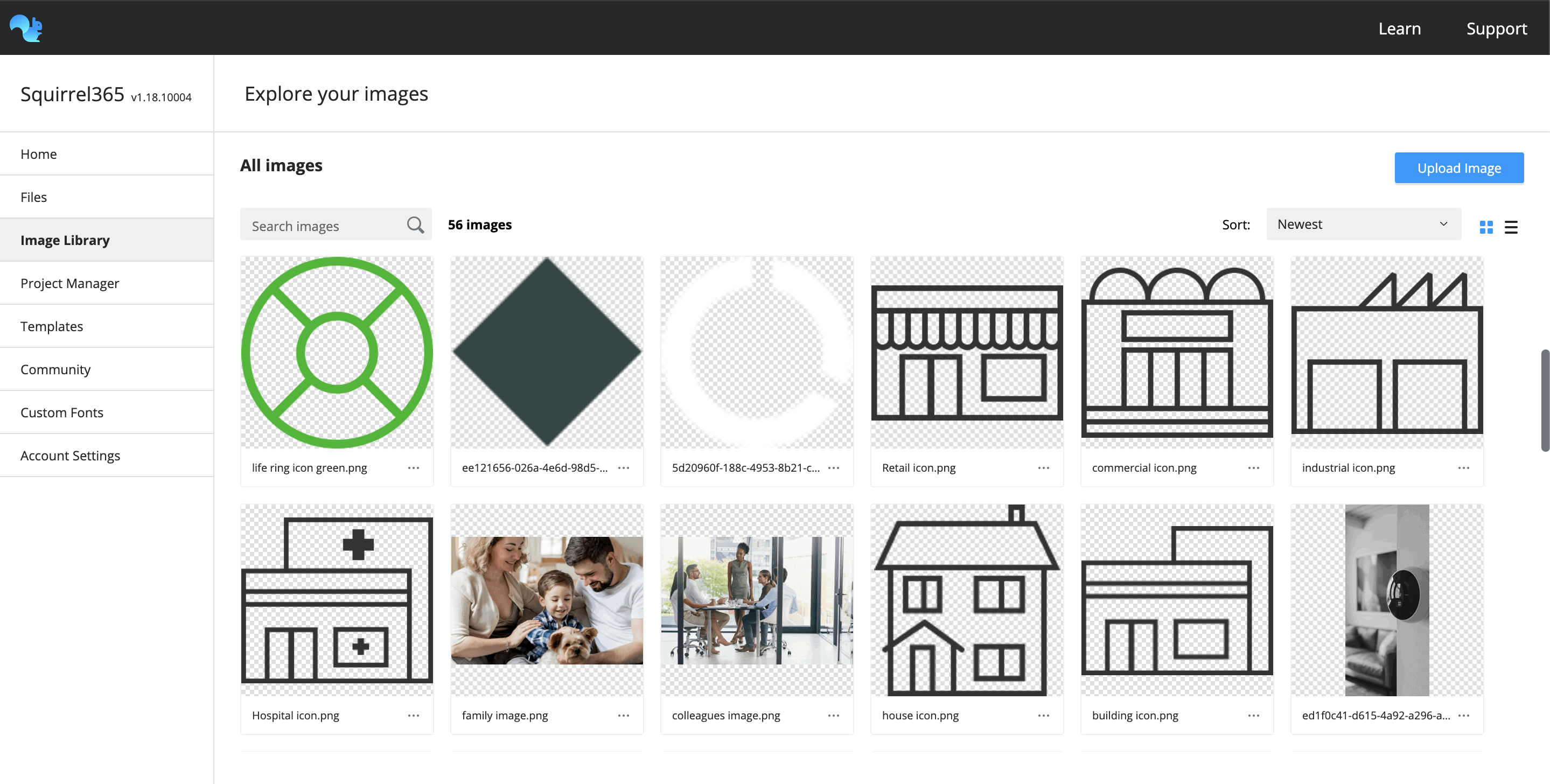Screen dimensions: 1550x784
Task: Click the search magnifier icon
Action: click(415, 225)
